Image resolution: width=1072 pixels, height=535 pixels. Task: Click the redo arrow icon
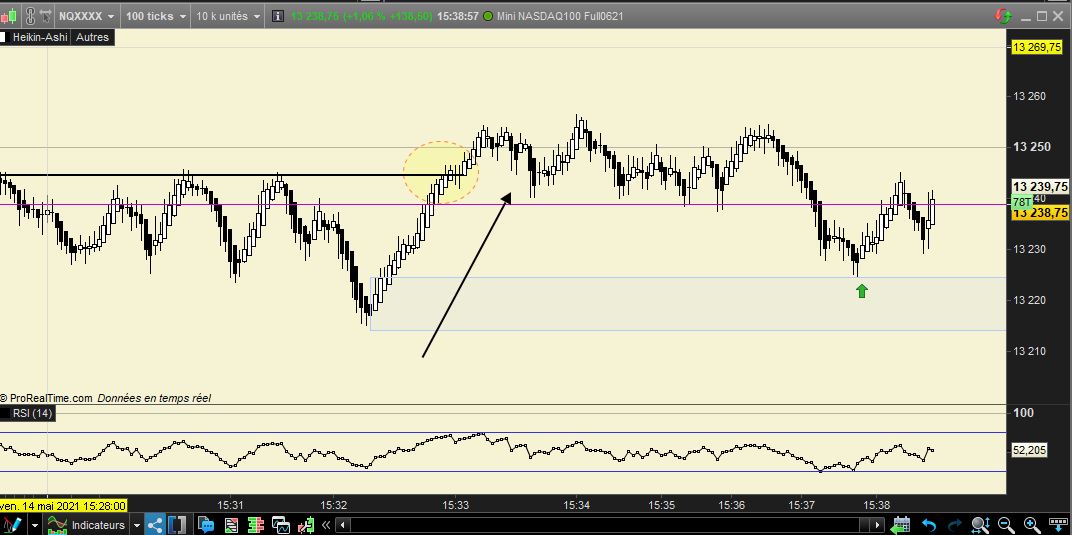coord(954,525)
